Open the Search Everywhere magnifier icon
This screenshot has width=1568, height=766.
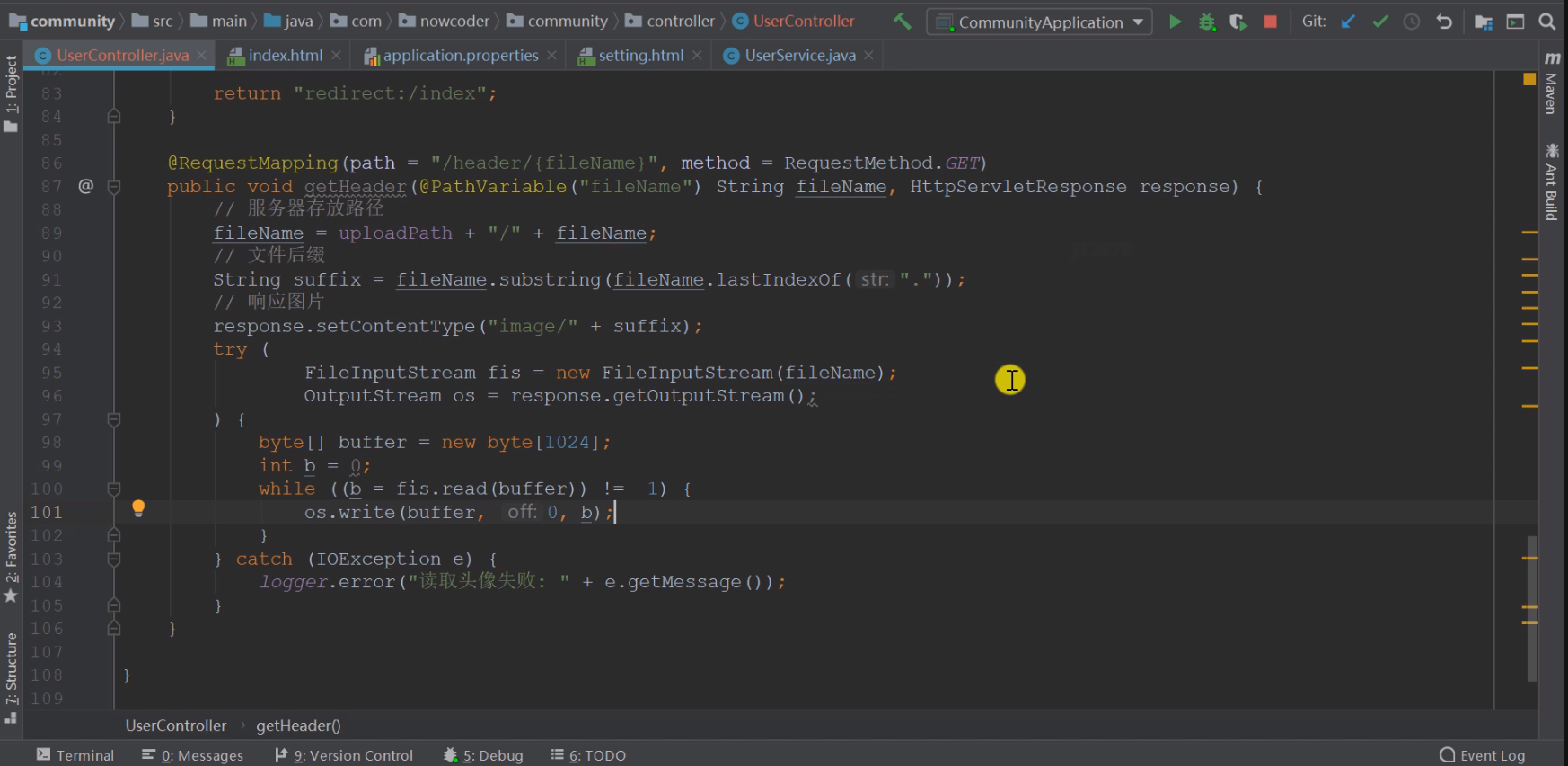(x=1546, y=22)
